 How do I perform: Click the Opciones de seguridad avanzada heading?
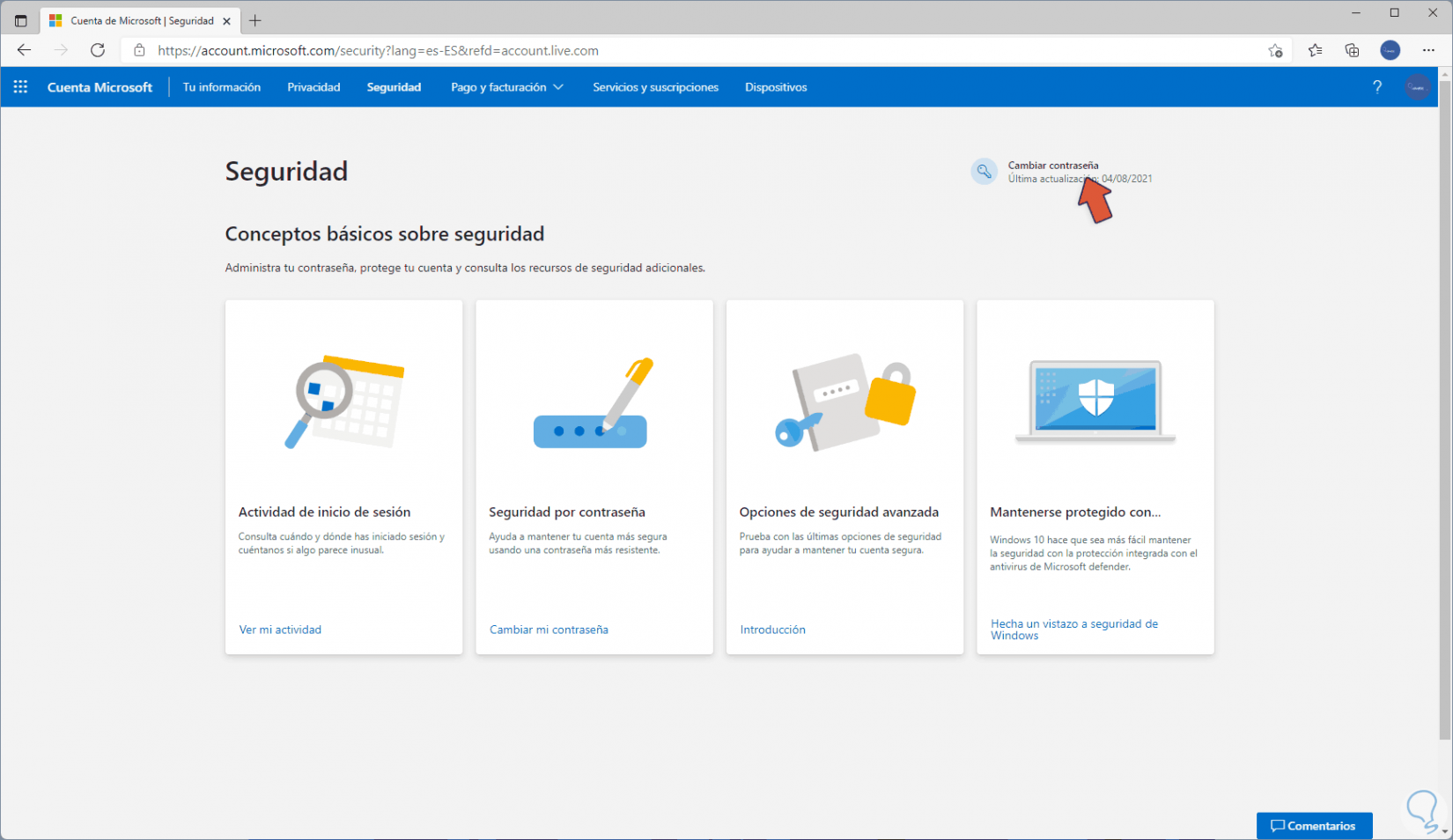(x=839, y=512)
